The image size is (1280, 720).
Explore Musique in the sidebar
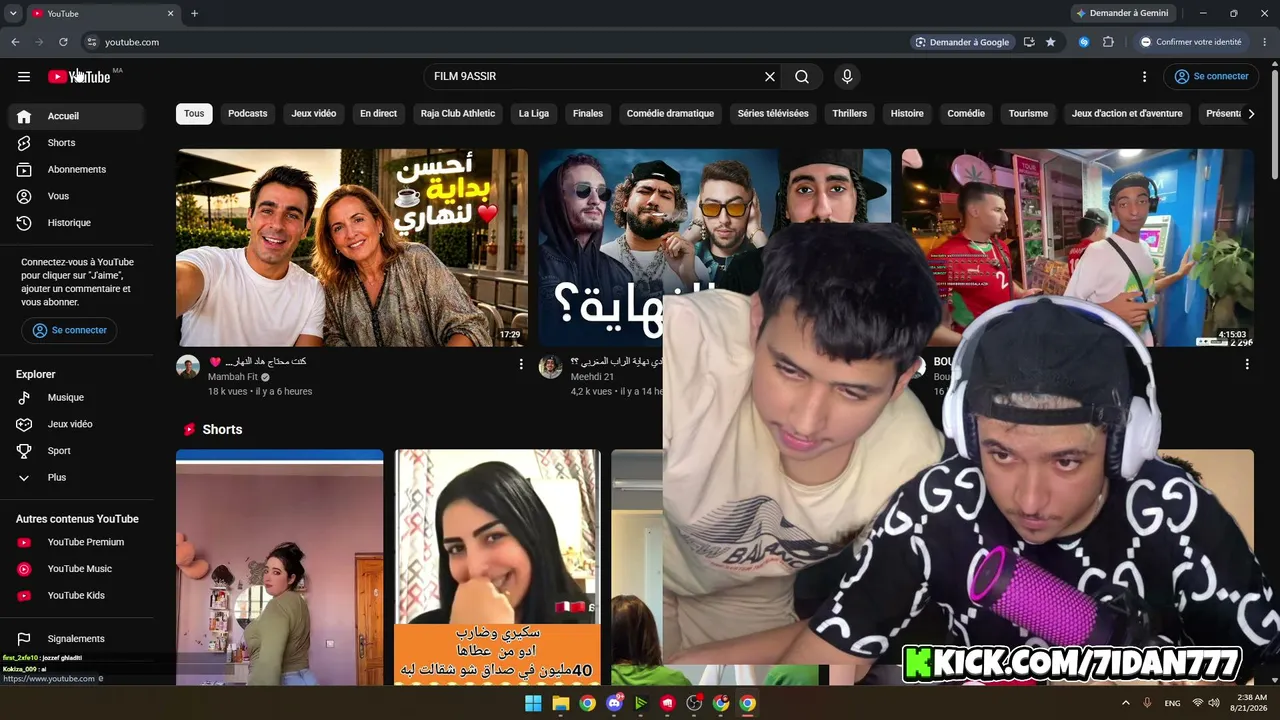click(76, 397)
